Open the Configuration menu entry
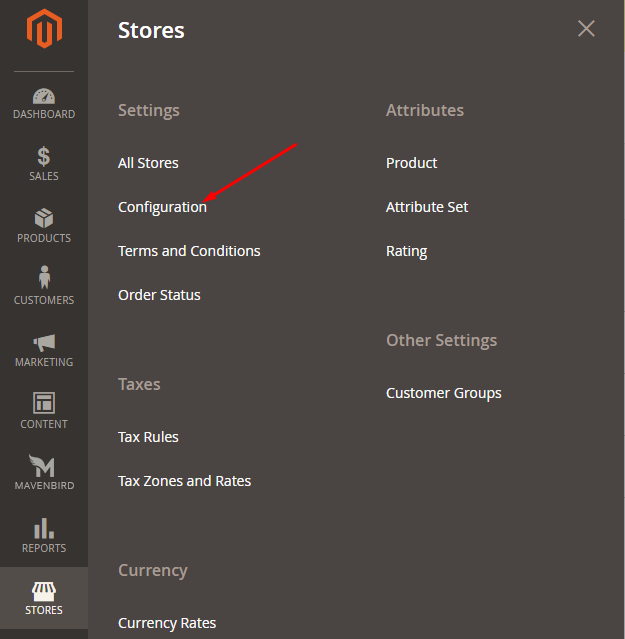The image size is (625, 639). click(162, 207)
